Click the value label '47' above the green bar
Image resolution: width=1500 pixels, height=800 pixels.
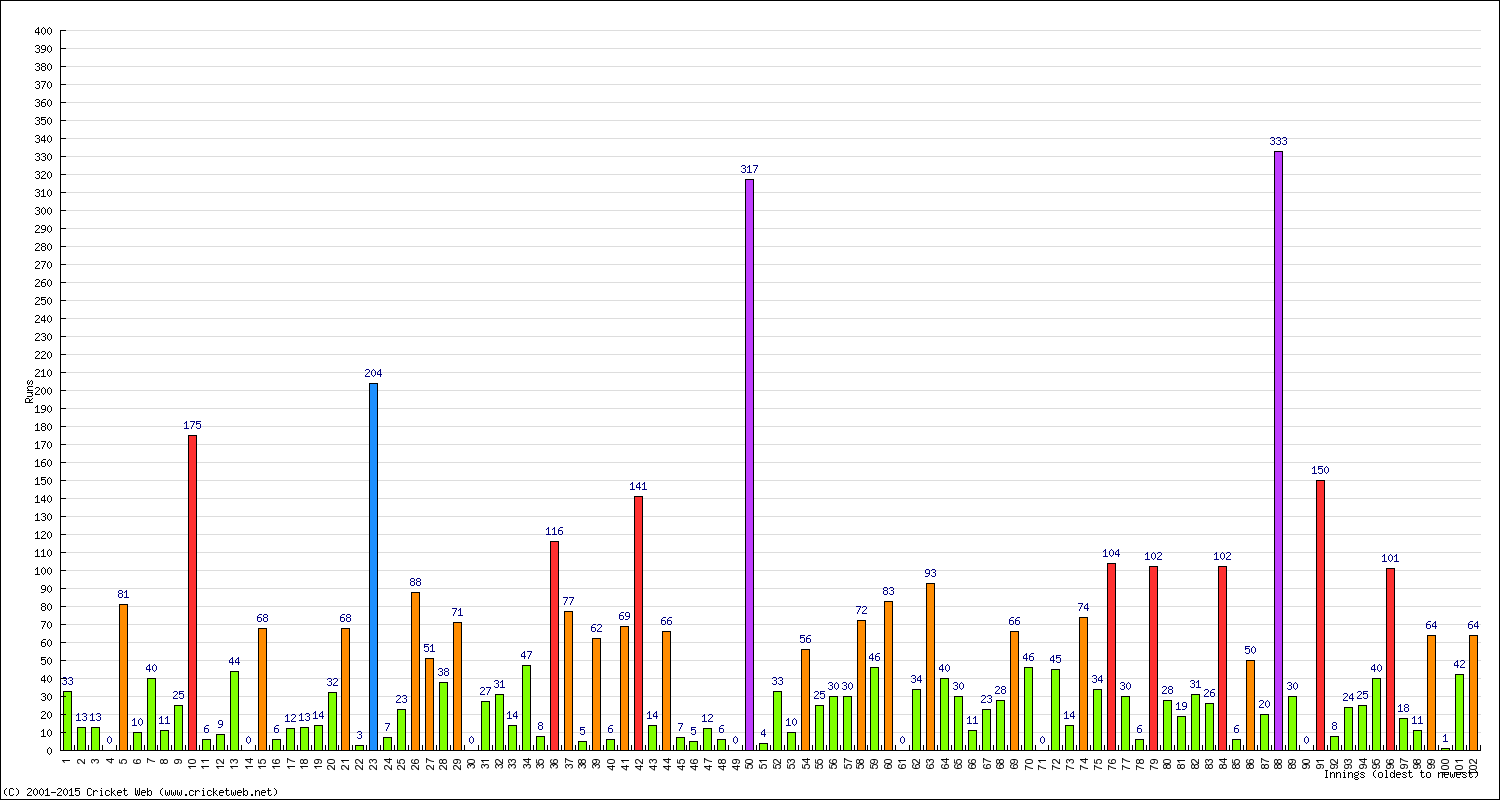(x=526, y=655)
